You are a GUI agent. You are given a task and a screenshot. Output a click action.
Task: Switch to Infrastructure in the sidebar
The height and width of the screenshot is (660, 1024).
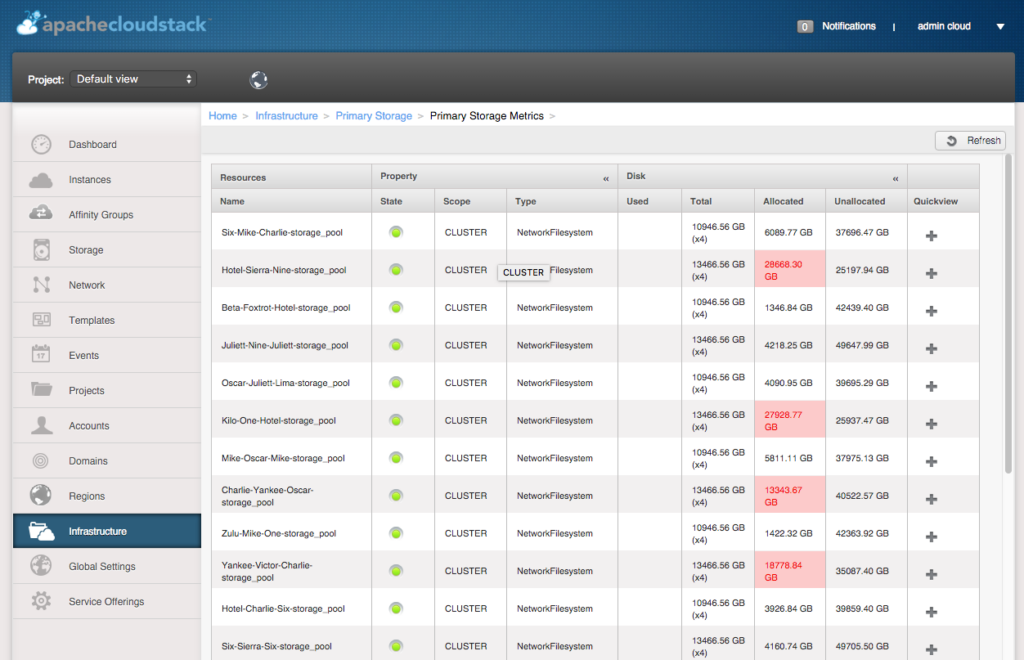pos(40,530)
